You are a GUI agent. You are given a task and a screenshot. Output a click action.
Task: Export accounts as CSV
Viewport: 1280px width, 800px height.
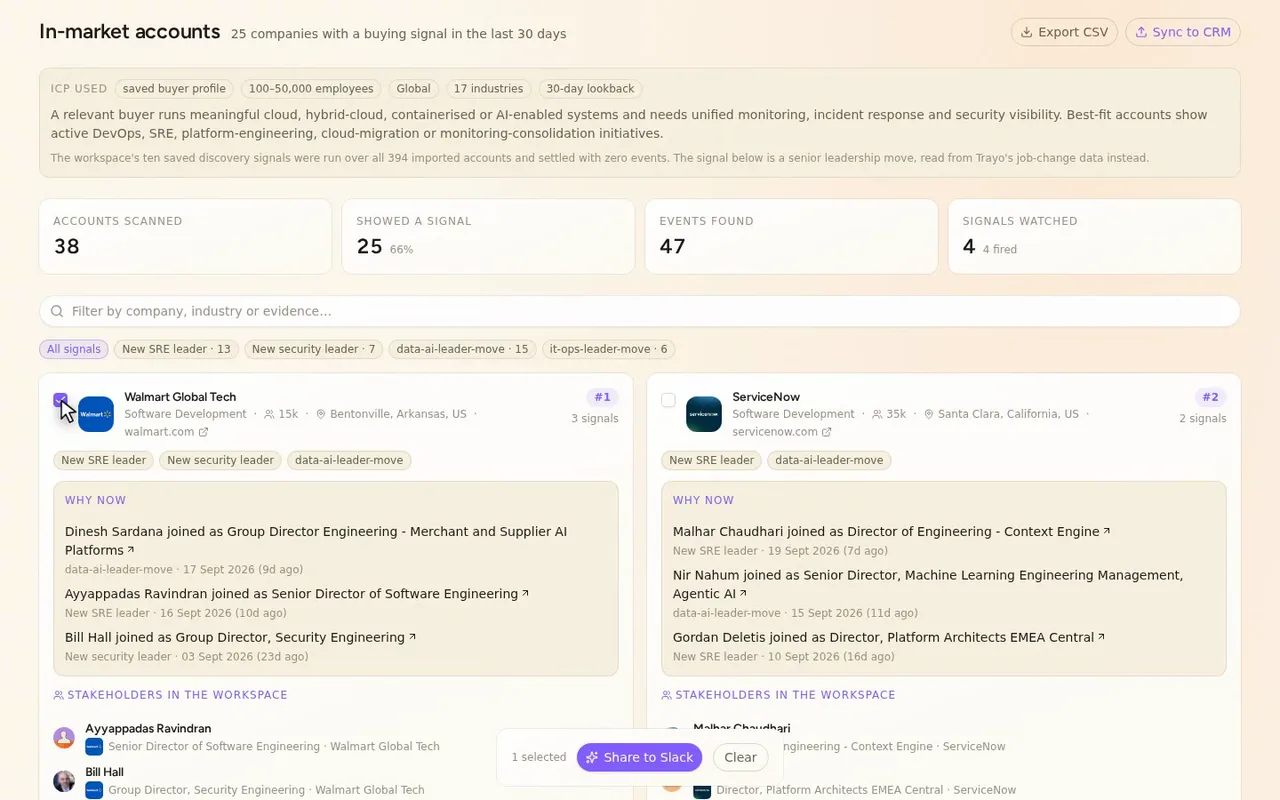tap(1064, 32)
